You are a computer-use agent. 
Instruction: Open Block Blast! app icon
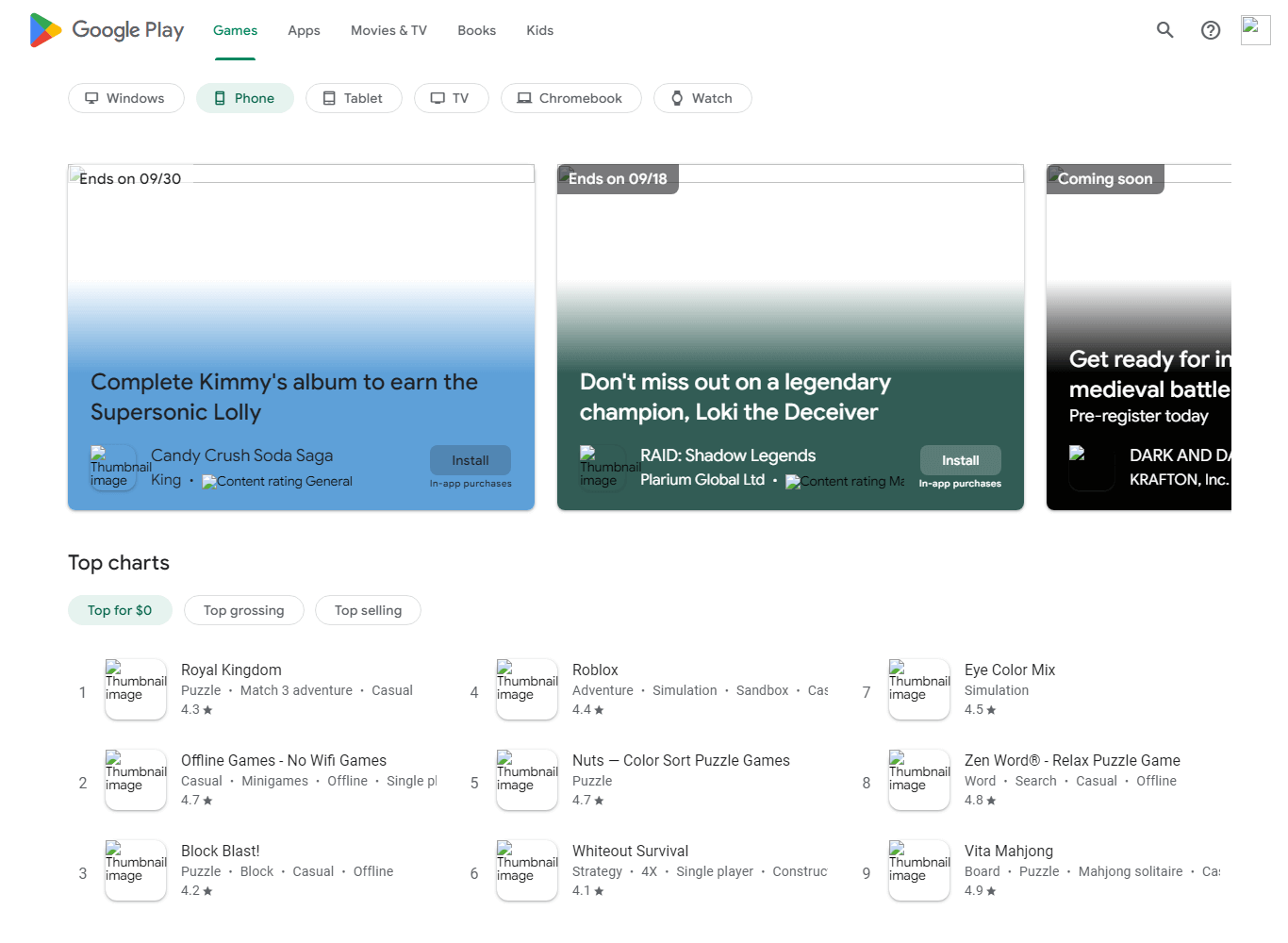[136, 870]
